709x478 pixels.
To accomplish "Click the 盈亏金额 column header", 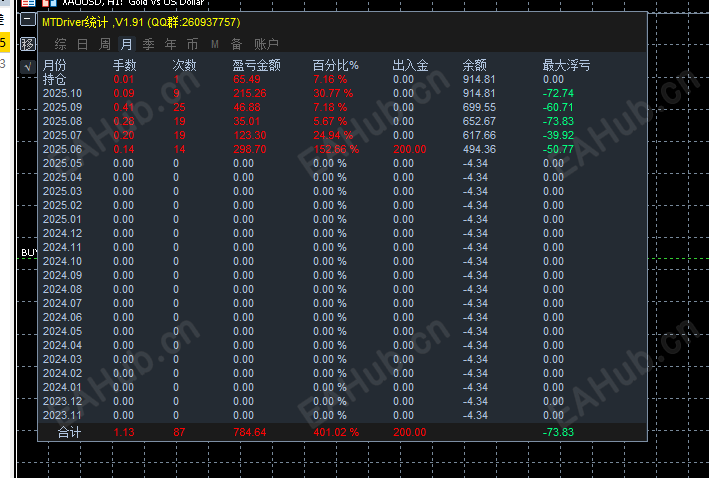I will (x=256, y=66).
